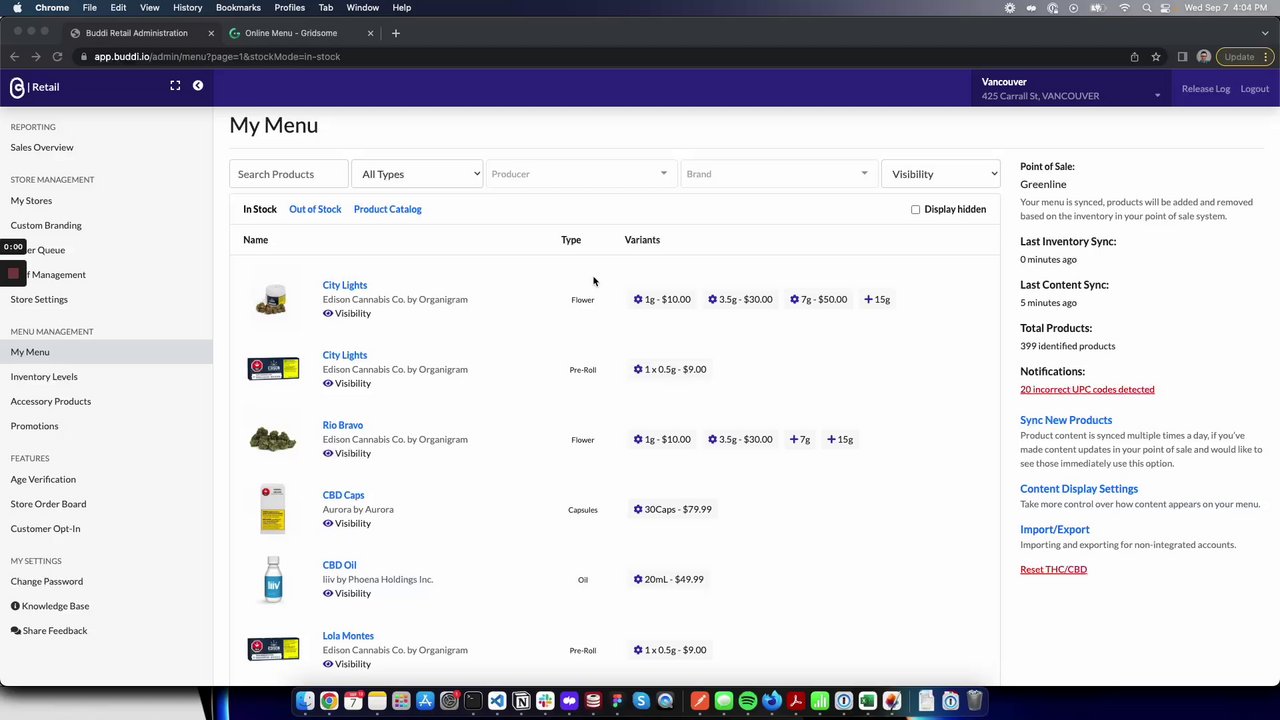Click the Release Log link
This screenshot has width=1280, height=720.
click(1206, 89)
